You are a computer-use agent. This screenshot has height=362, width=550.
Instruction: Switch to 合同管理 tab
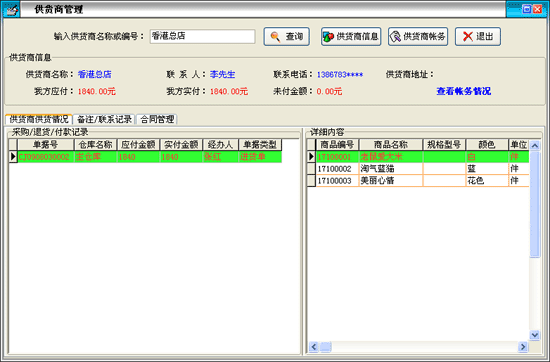[x=157, y=119]
